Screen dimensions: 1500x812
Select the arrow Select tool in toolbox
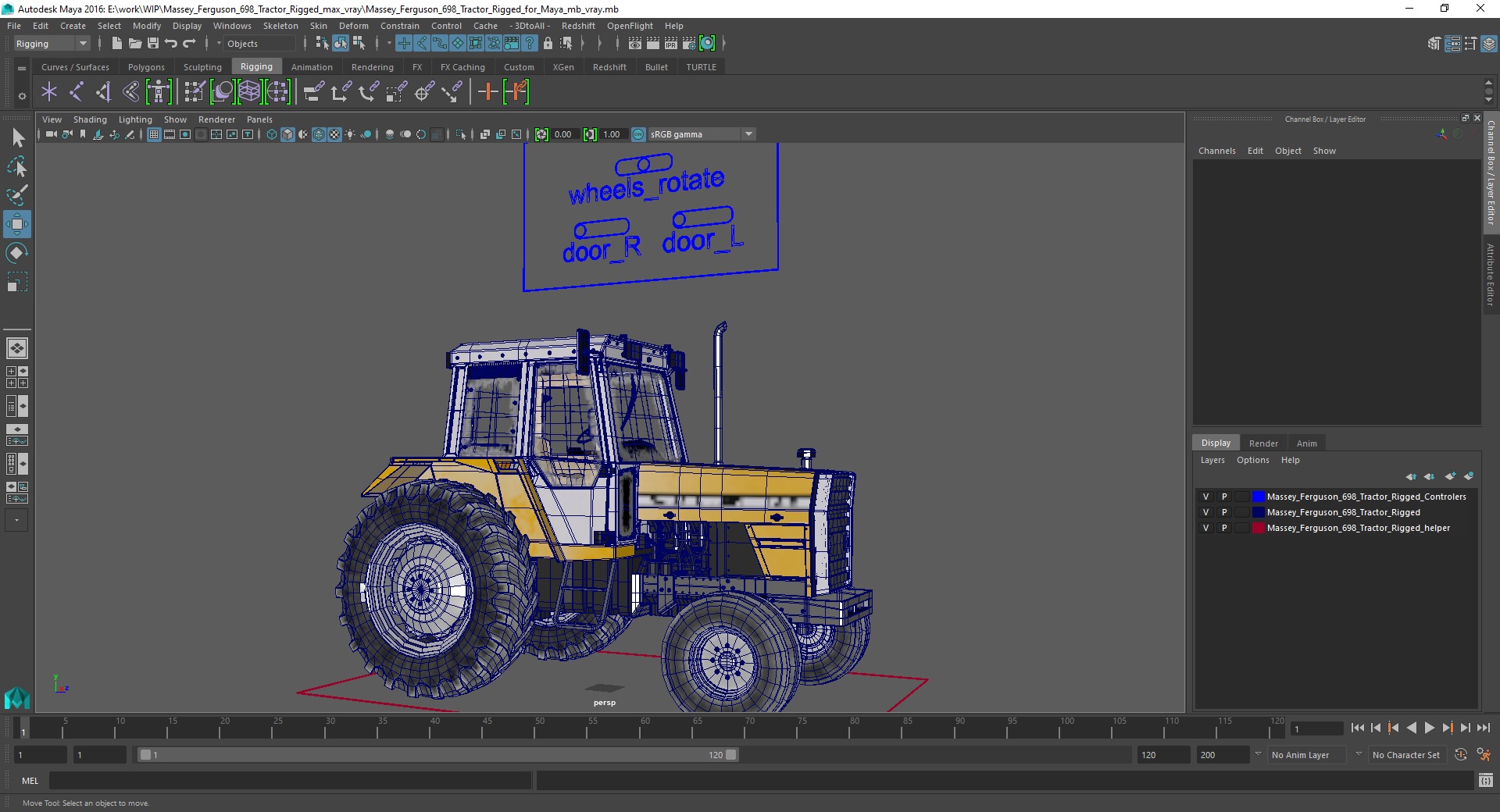17,138
